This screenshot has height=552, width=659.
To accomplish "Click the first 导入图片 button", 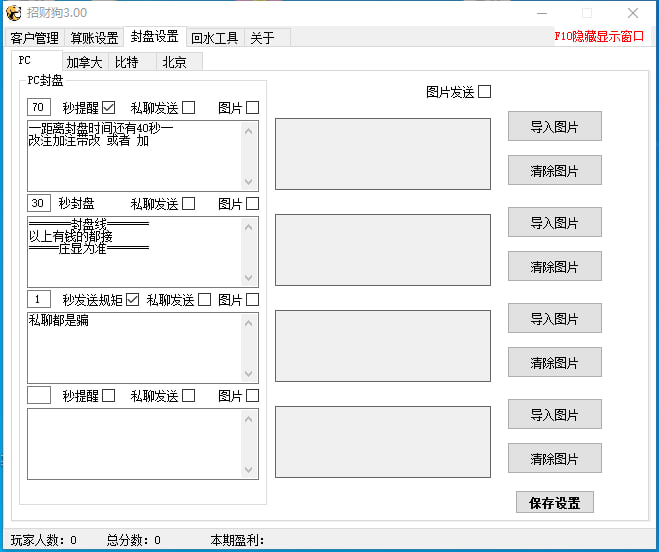I will pos(554,127).
